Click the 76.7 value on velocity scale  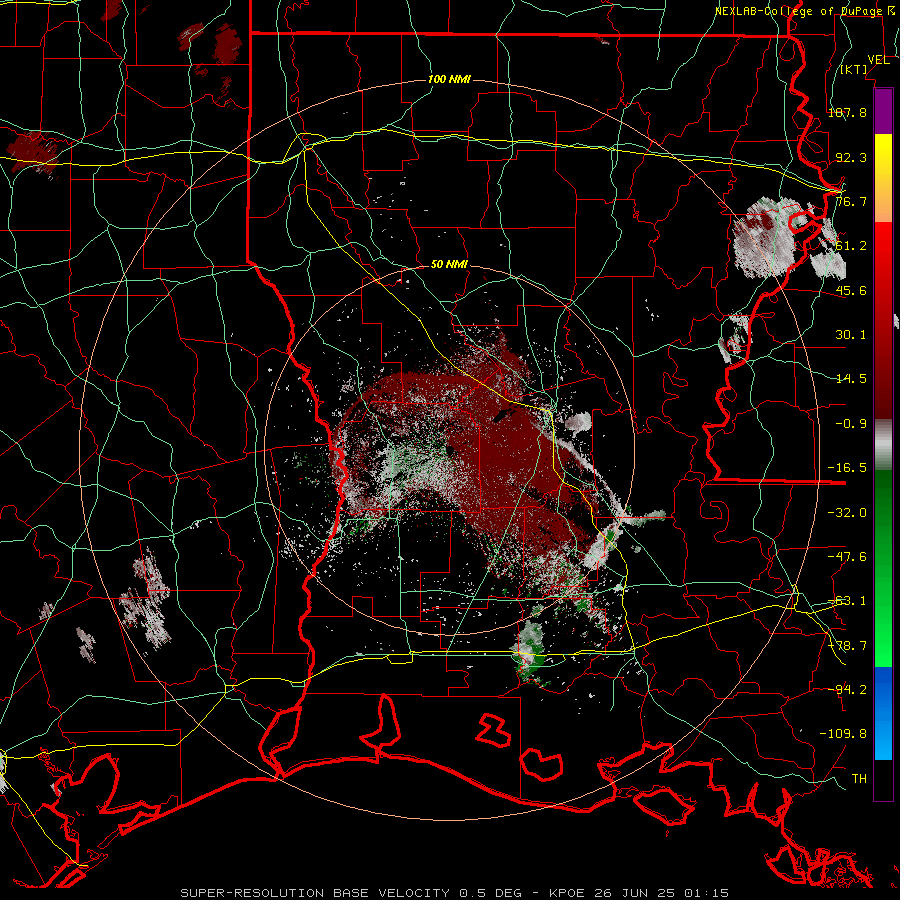(x=851, y=201)
